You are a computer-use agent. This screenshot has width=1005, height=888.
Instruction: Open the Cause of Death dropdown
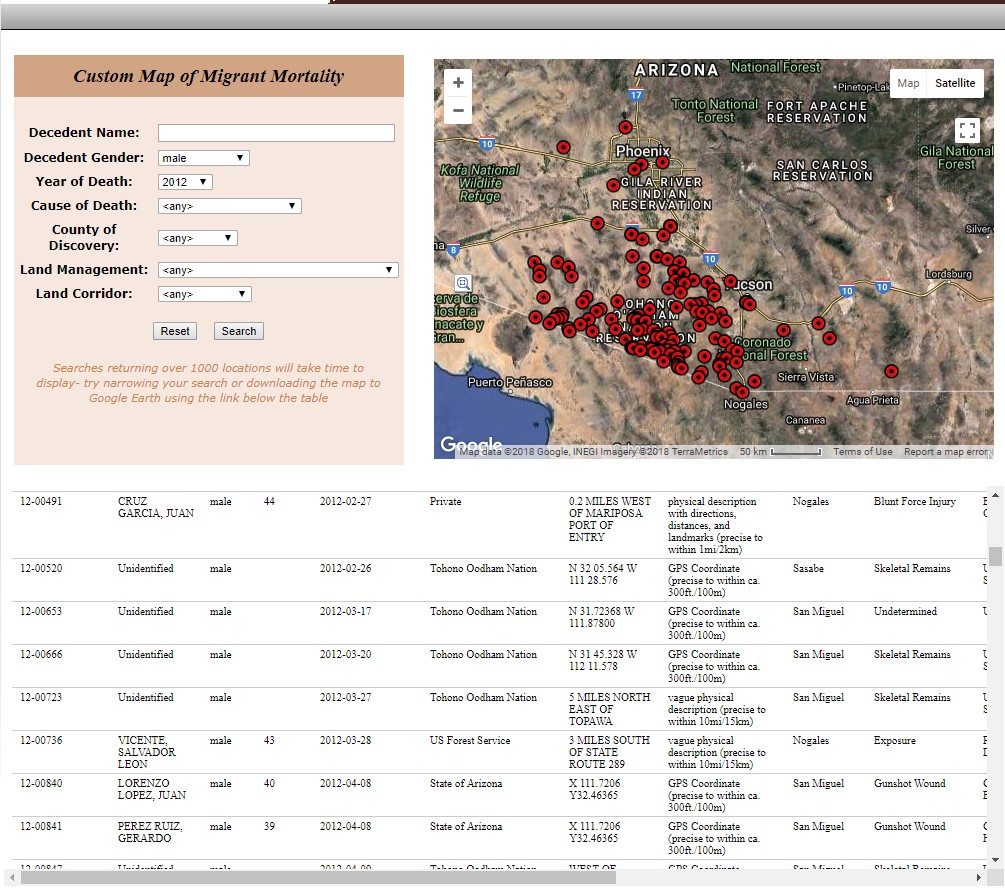[x=229, y=206]
